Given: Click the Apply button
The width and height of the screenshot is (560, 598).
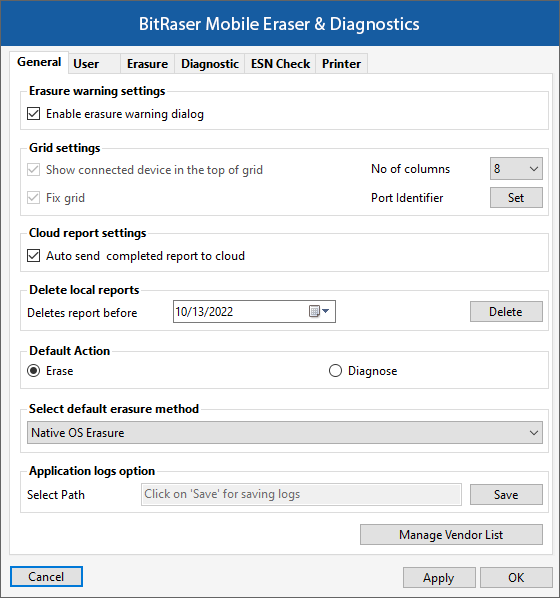Looking at the screenshot, I should click(x=439, y=578).
